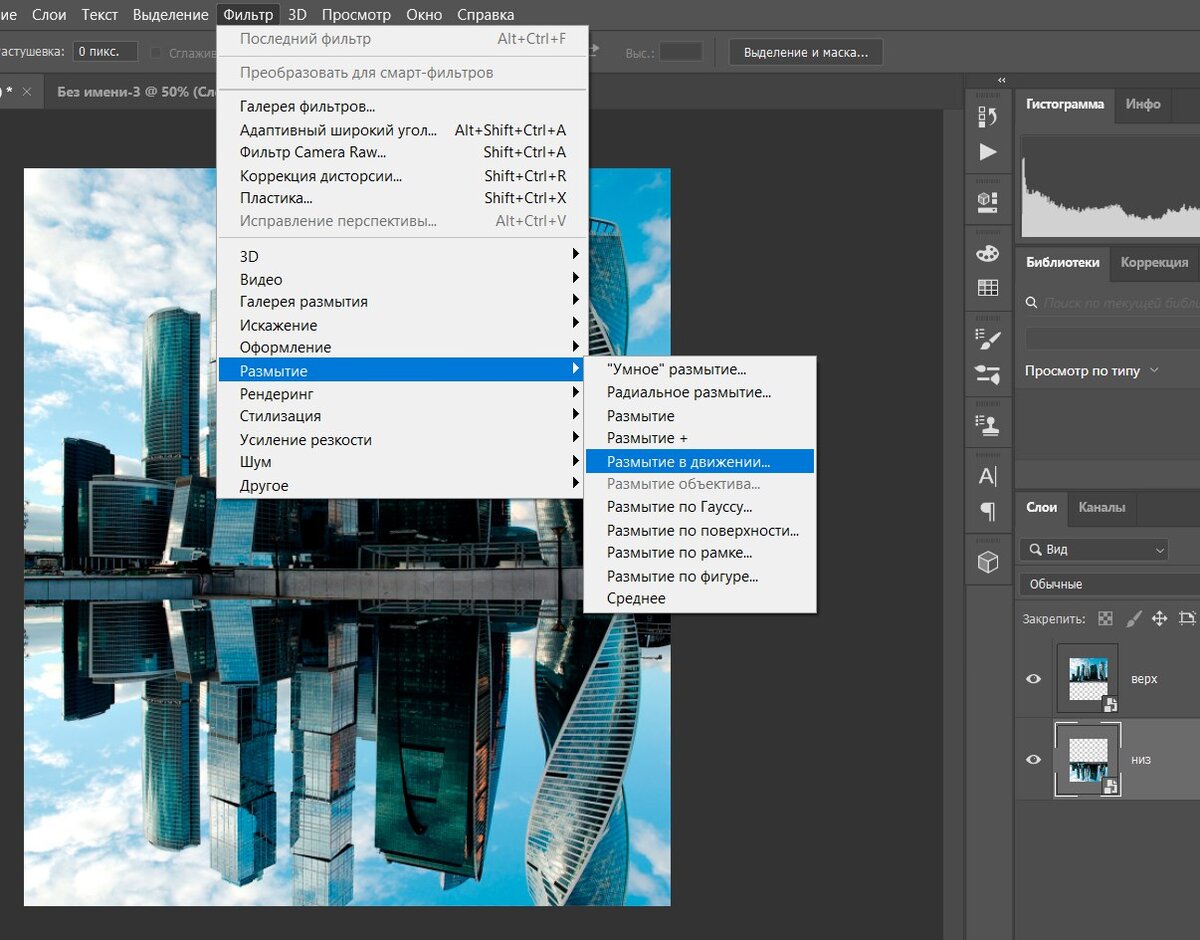Click Выделение и маска button

point(806,52)
